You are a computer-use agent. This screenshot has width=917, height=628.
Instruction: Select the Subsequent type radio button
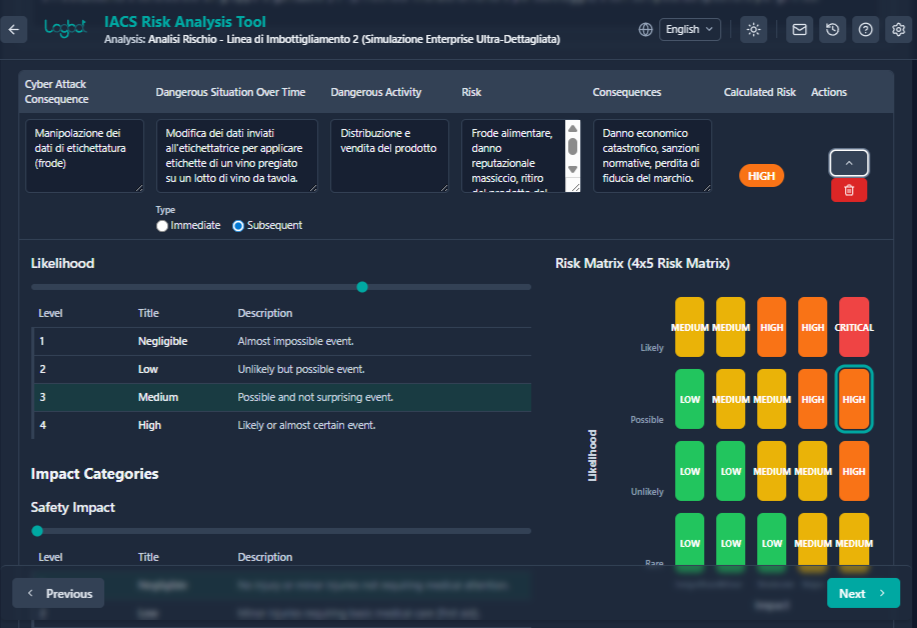tap(238, 226)
